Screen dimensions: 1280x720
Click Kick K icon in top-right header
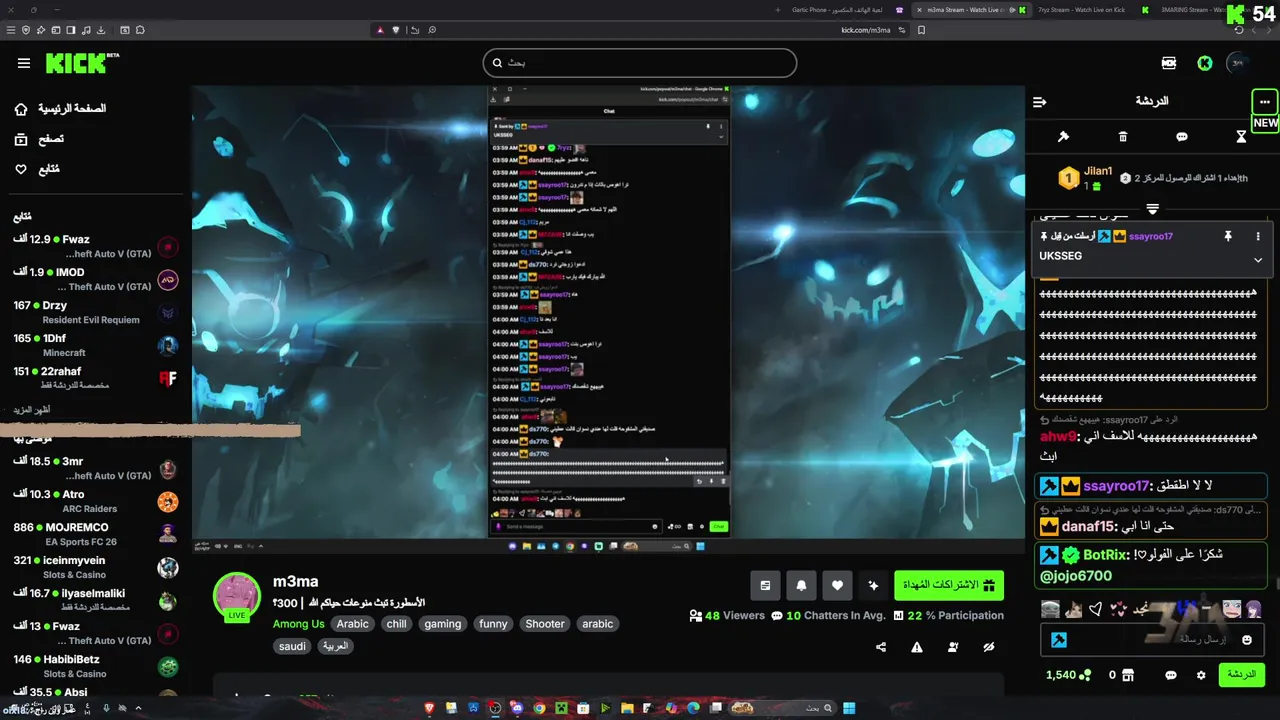[1205, 63]
